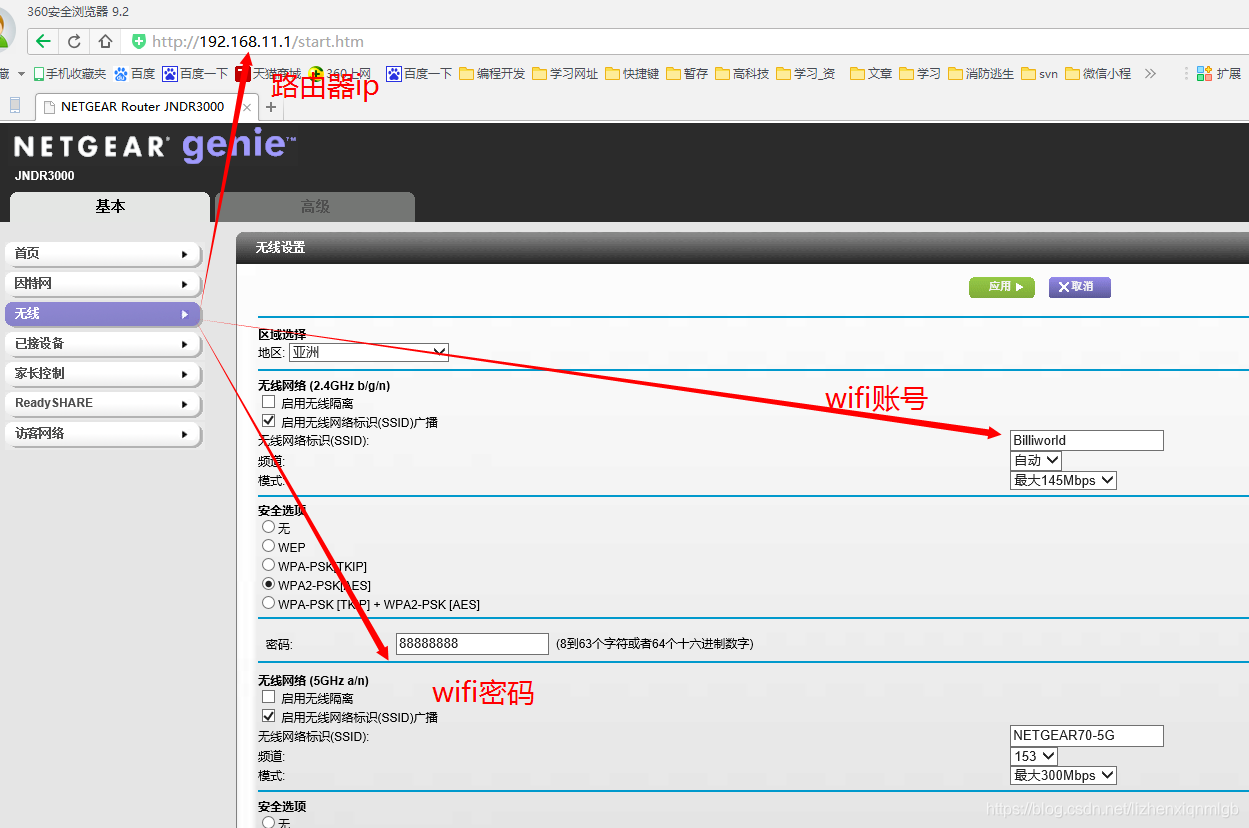Reload the page with the refresh icon
Viewport: 1249px width, 828px height.
pyautogui.click(x=74, y=42)
